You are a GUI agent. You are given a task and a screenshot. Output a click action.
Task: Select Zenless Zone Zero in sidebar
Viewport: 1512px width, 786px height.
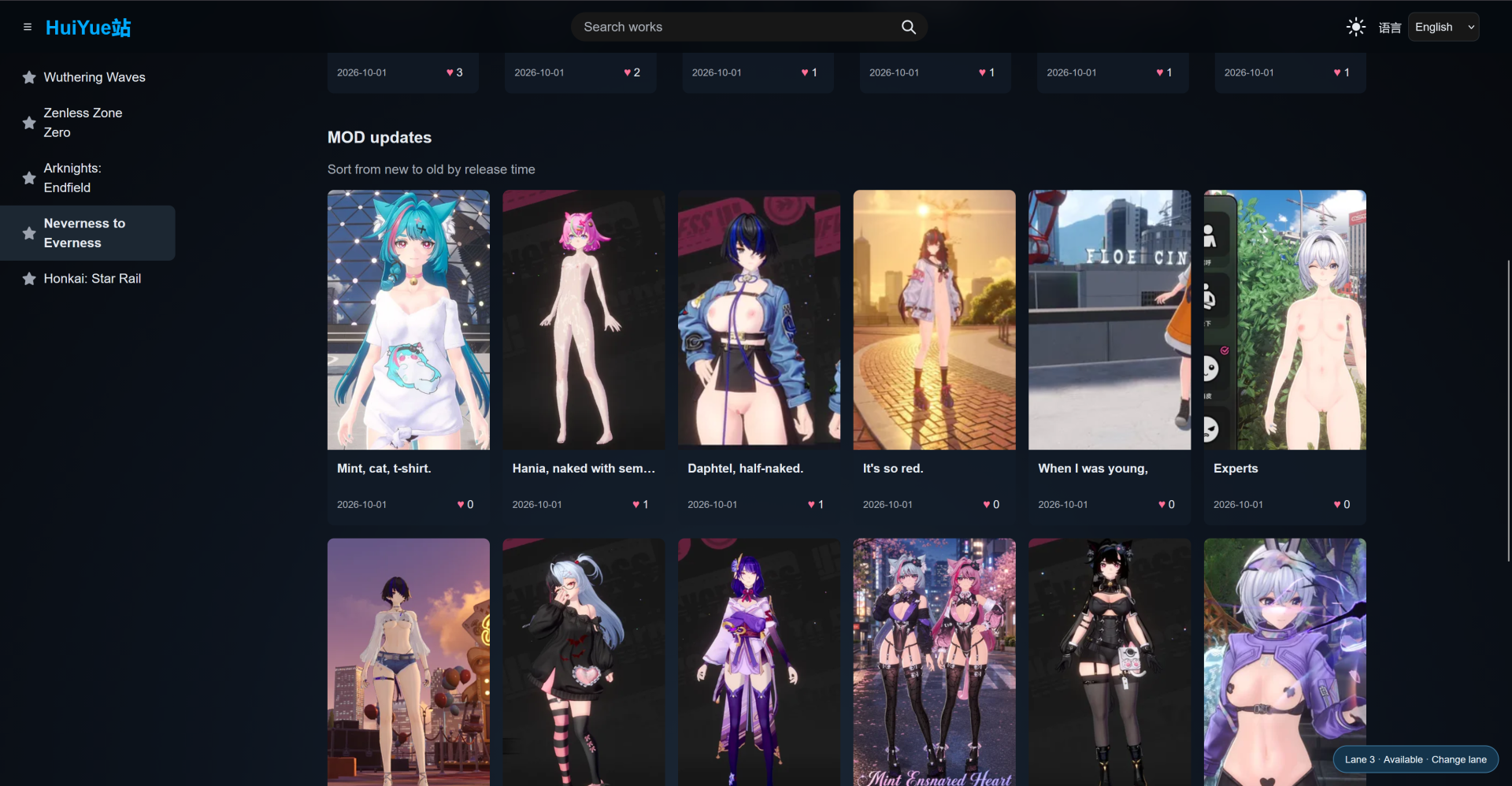88,123
